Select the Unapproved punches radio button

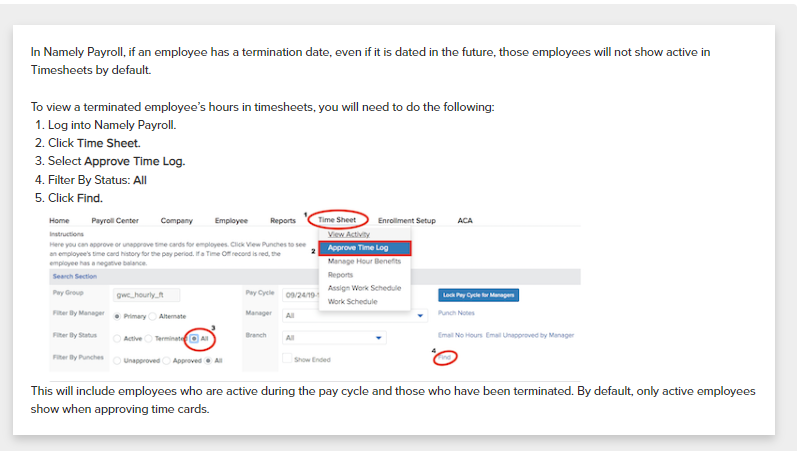(117, 360)
